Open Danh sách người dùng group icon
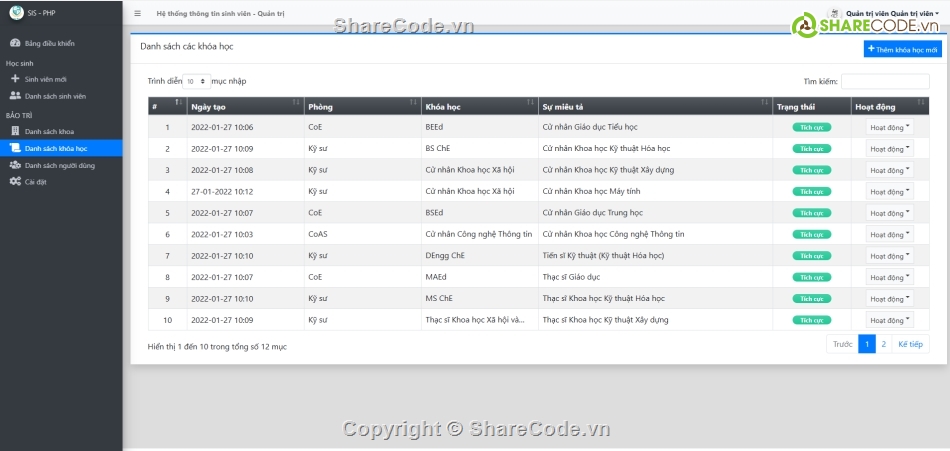The height and width of the screenshot is (451, 950). (14, 165)
